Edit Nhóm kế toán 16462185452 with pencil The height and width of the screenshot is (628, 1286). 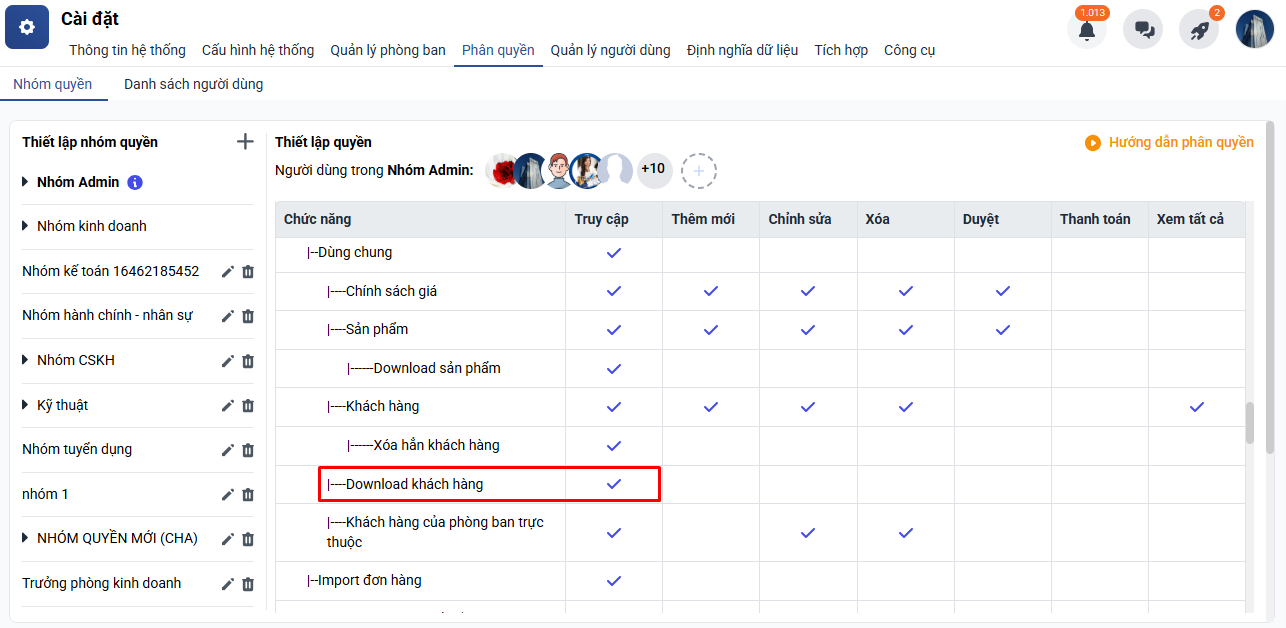tap(228, 272)
